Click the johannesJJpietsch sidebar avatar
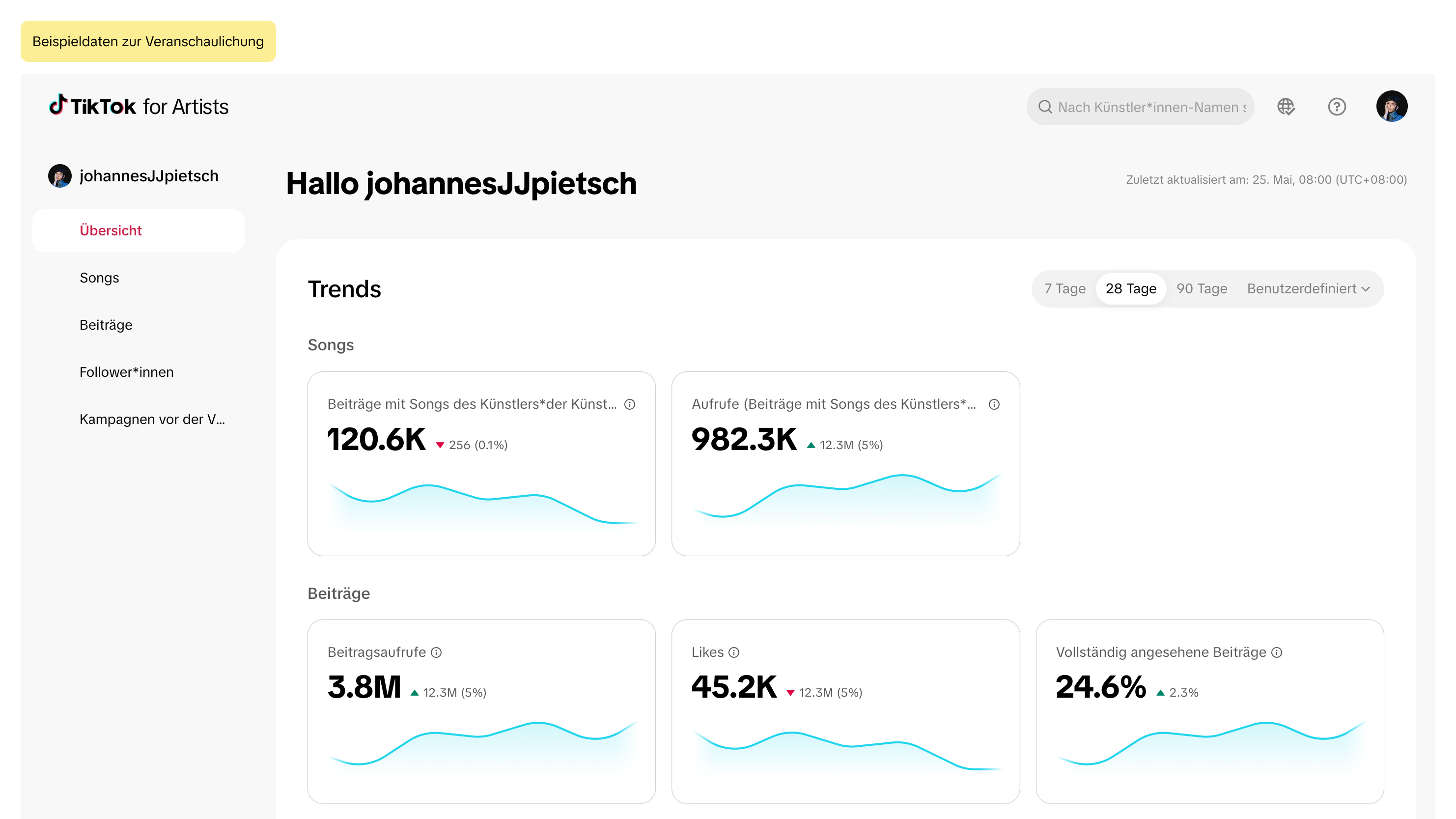 coord(59,176)
